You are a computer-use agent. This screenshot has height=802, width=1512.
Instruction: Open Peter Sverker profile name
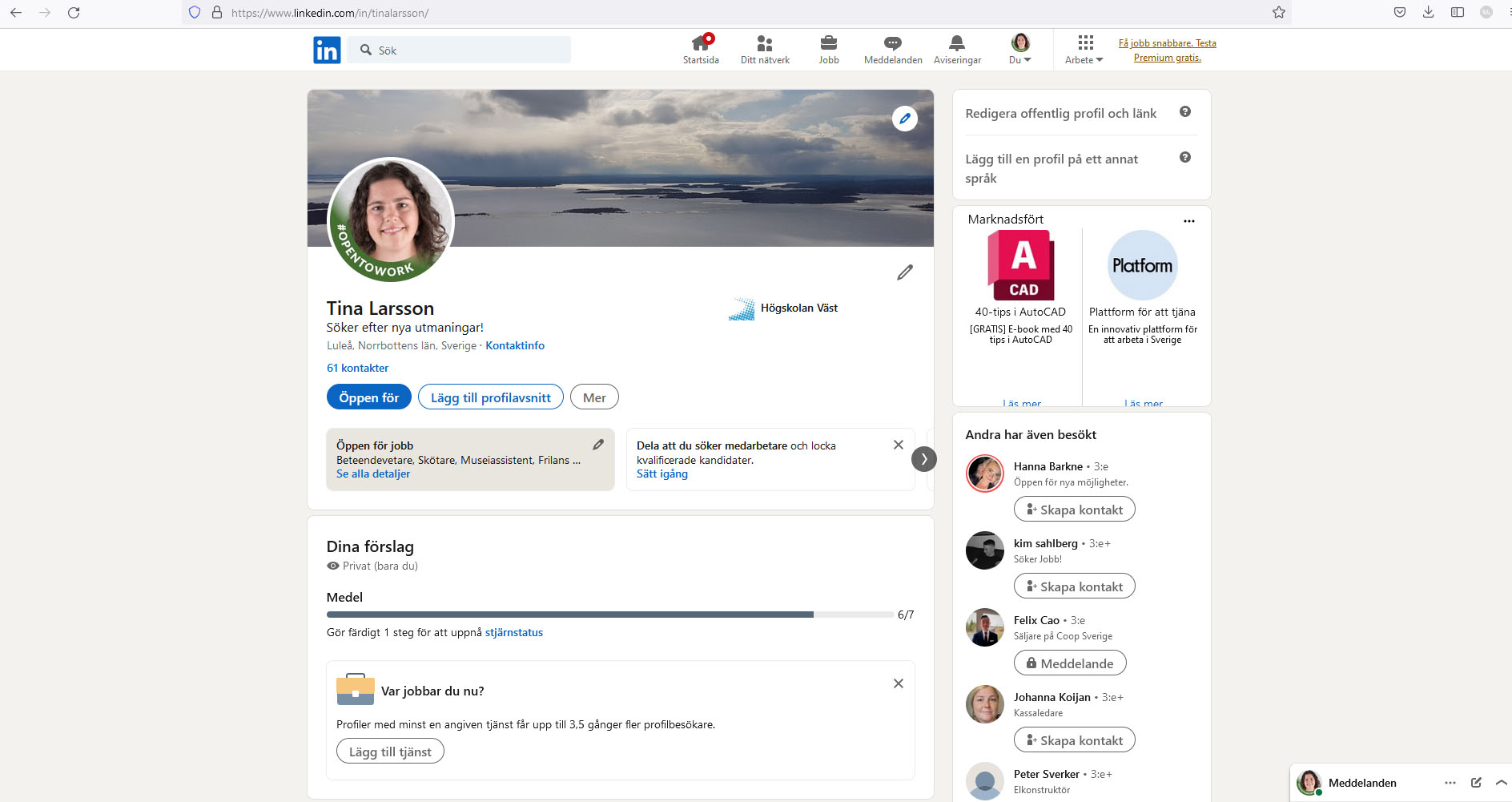[x=1047, y=774]
